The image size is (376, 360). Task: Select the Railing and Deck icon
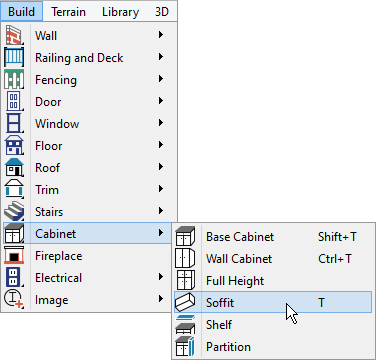point(14,57)
